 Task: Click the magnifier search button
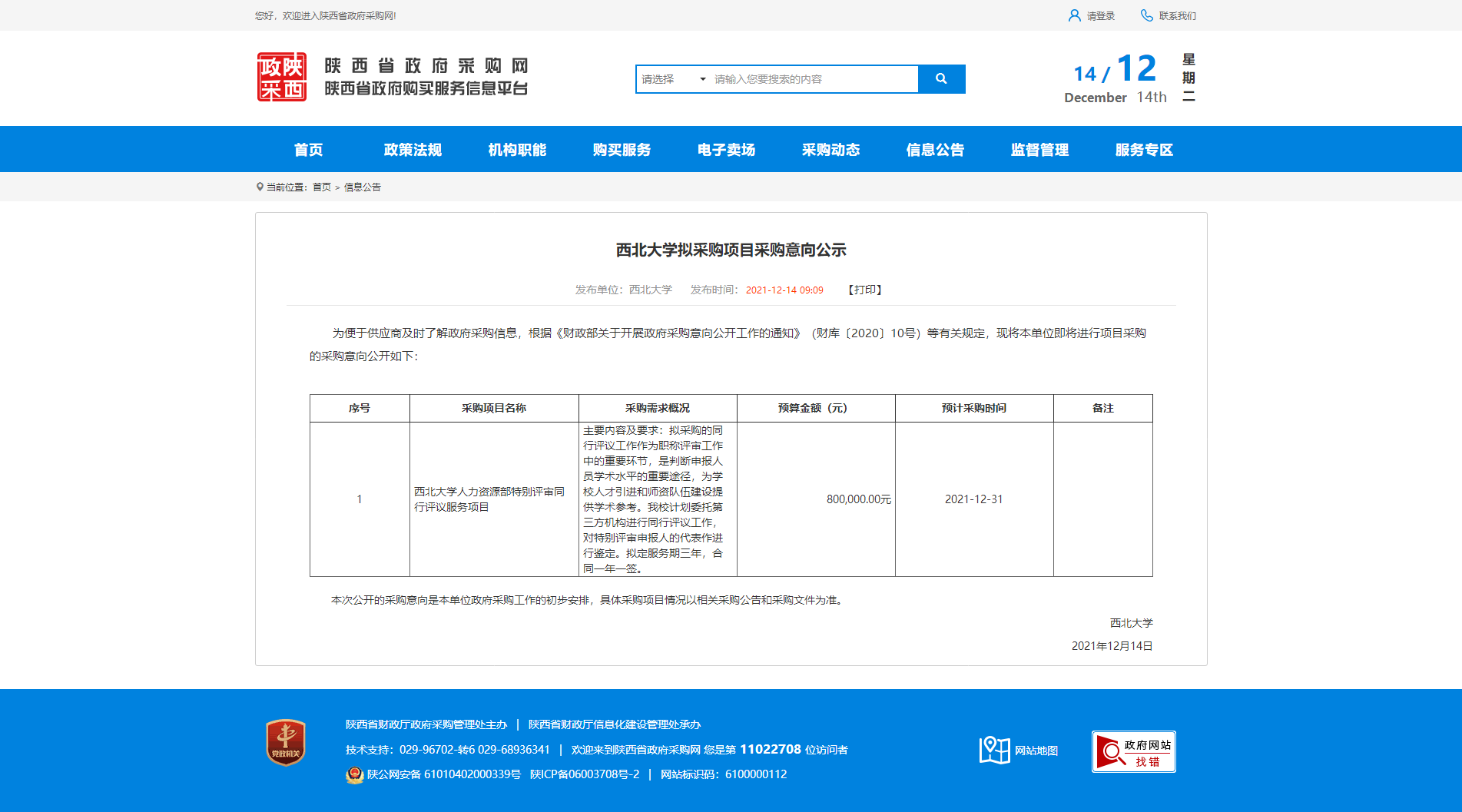(941, 79)
